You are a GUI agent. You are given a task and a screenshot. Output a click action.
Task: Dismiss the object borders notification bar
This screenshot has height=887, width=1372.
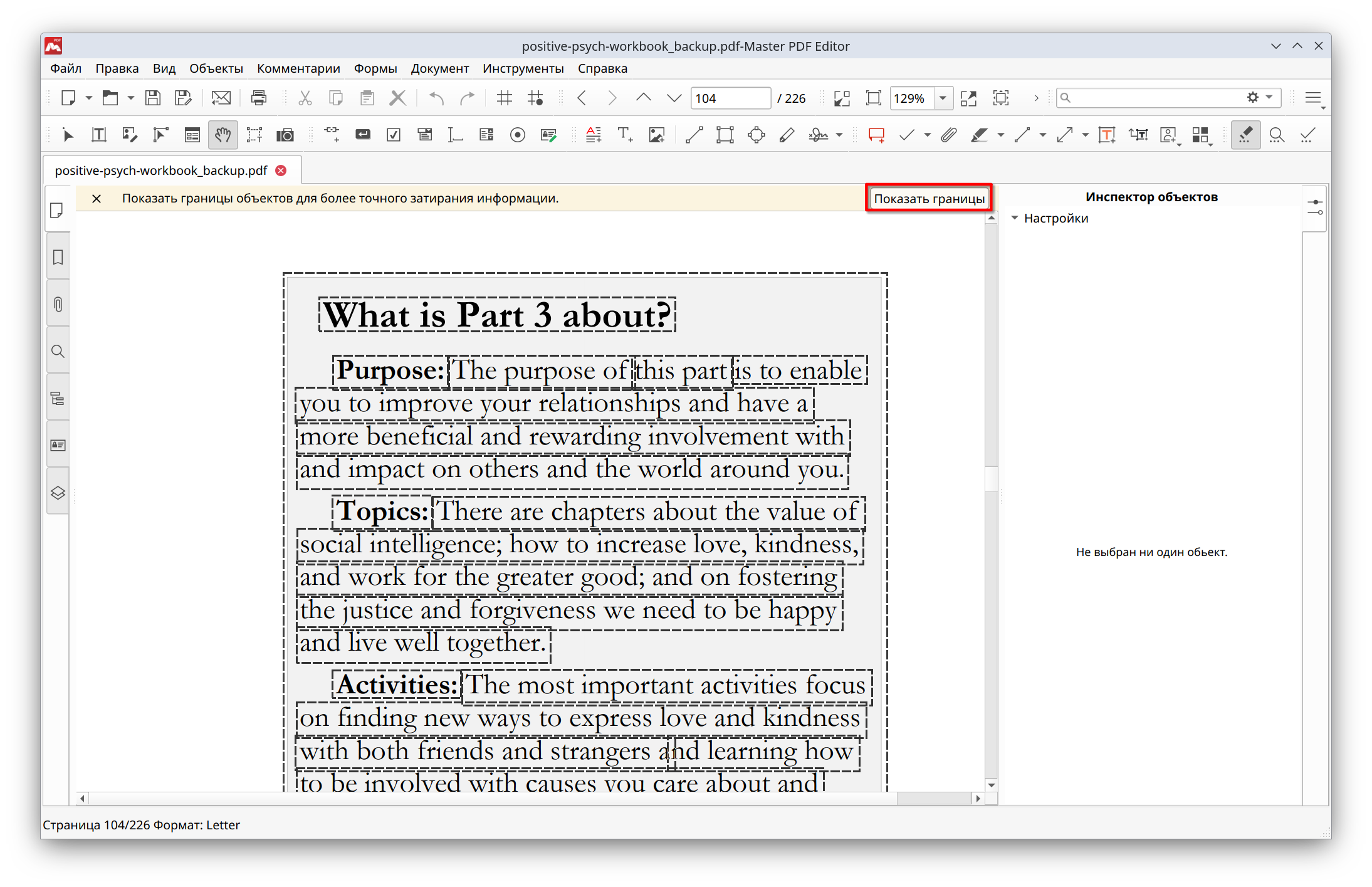[97, 199]
